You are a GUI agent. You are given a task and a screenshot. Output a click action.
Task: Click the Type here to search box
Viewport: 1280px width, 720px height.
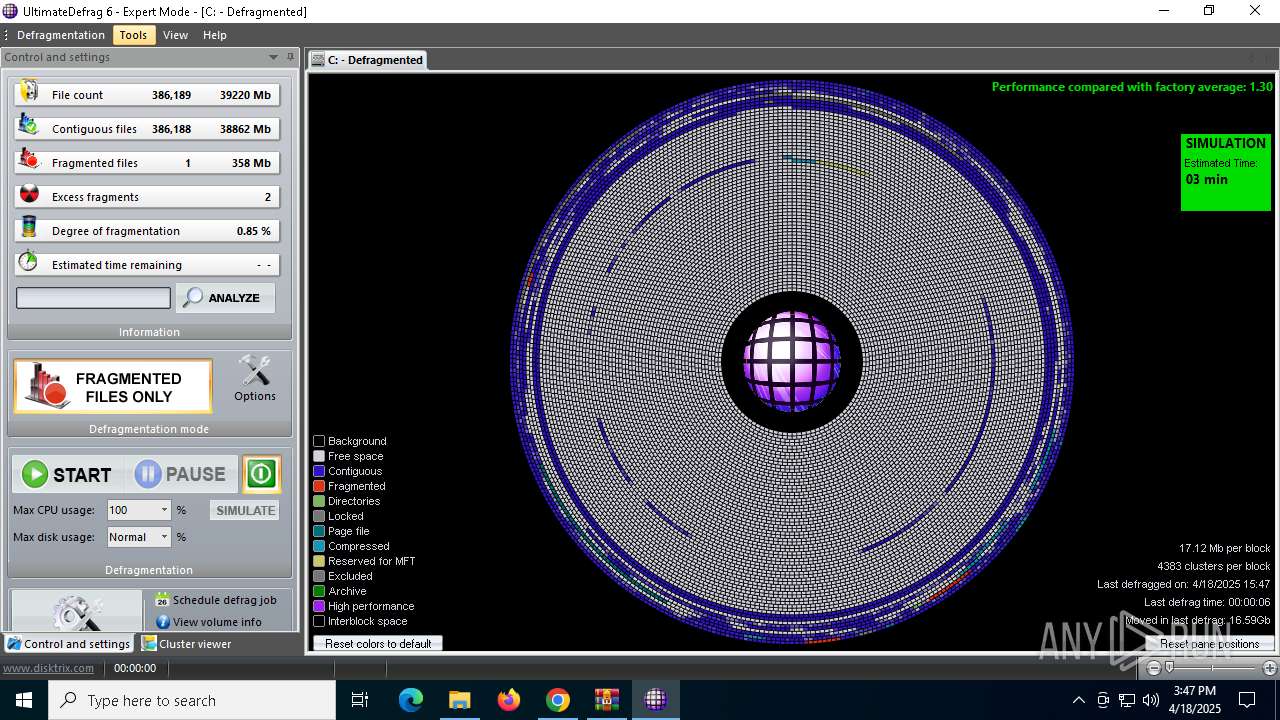(x=192, y=700)
